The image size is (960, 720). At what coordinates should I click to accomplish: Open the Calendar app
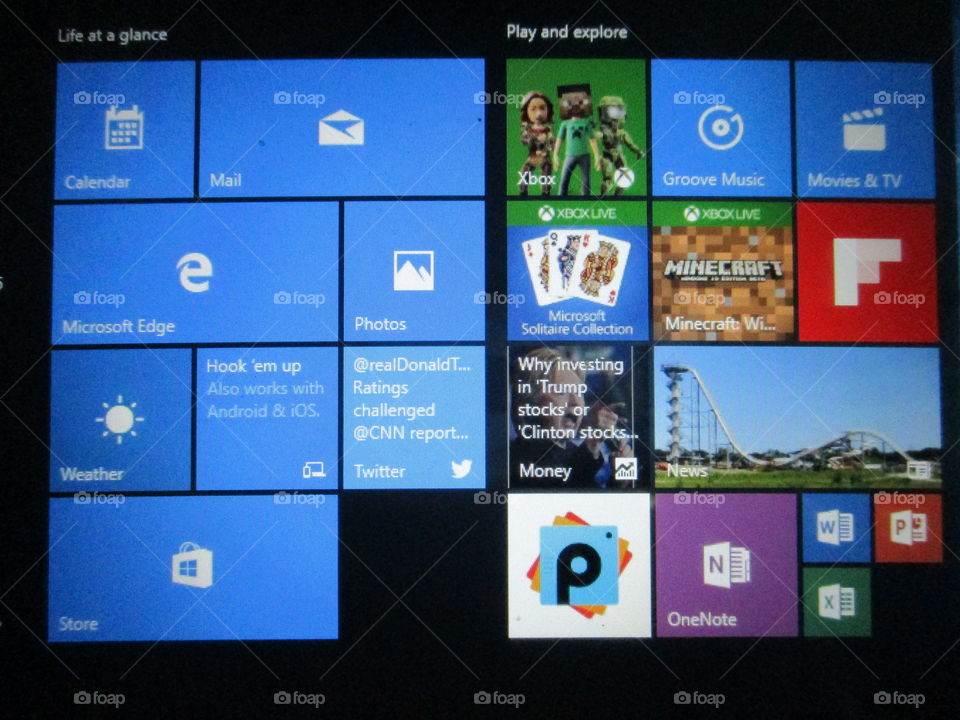coord(120,125)
